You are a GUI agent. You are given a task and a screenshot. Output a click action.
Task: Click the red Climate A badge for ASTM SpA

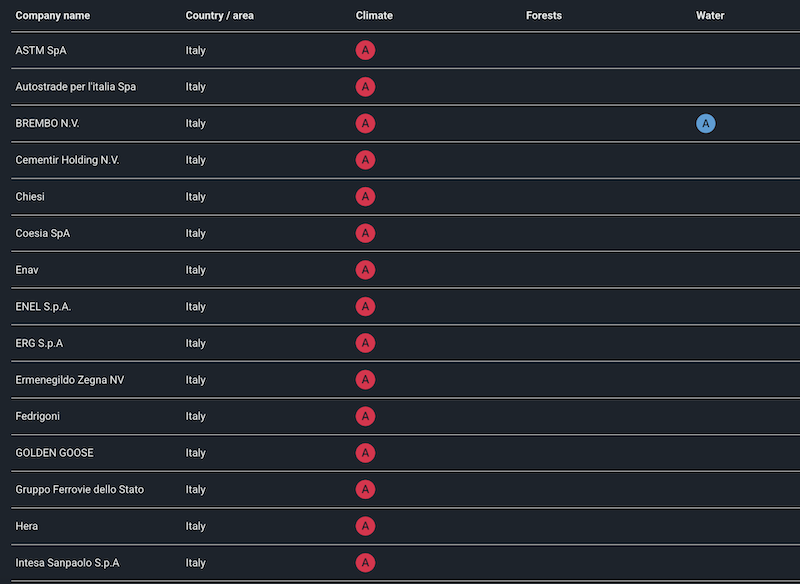(365, 50)
